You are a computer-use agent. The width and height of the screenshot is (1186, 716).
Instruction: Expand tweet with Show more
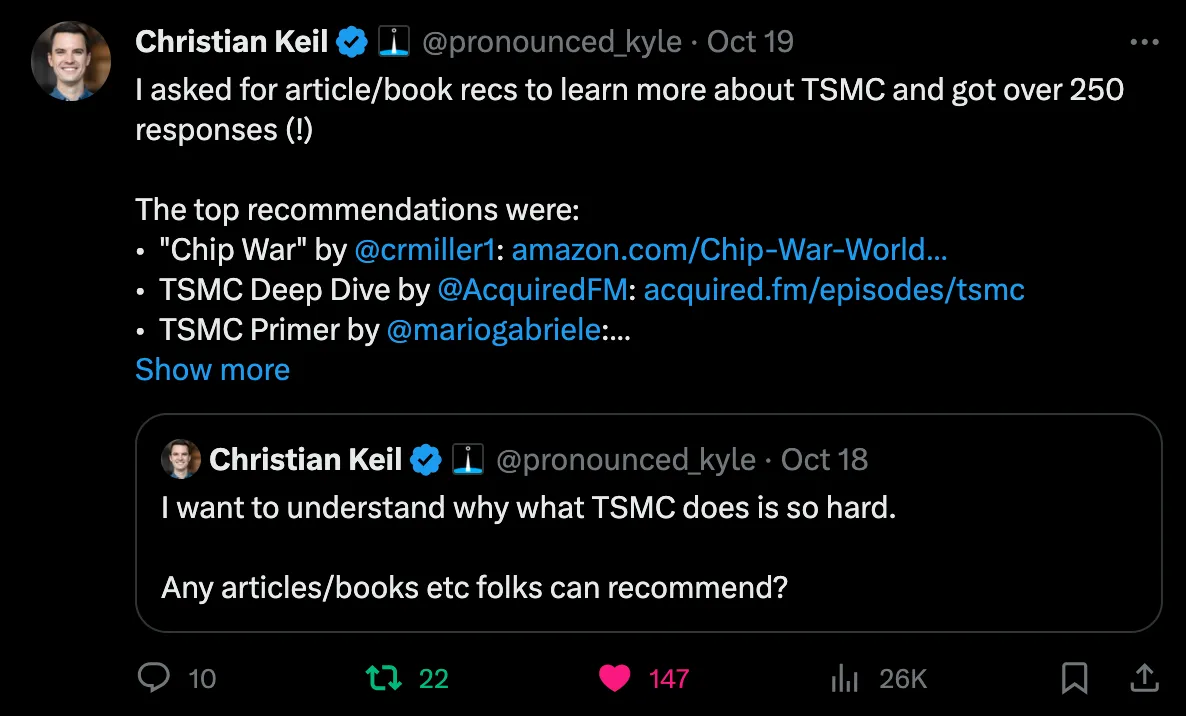(x=212, y=369)
